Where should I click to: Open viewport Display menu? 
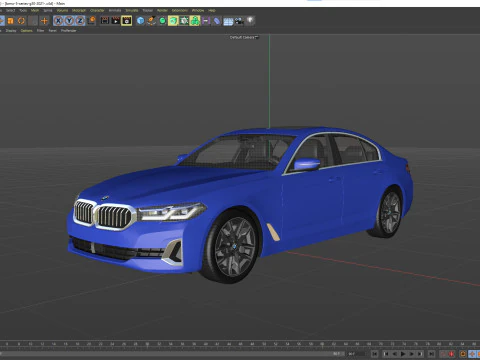[11, 31]
